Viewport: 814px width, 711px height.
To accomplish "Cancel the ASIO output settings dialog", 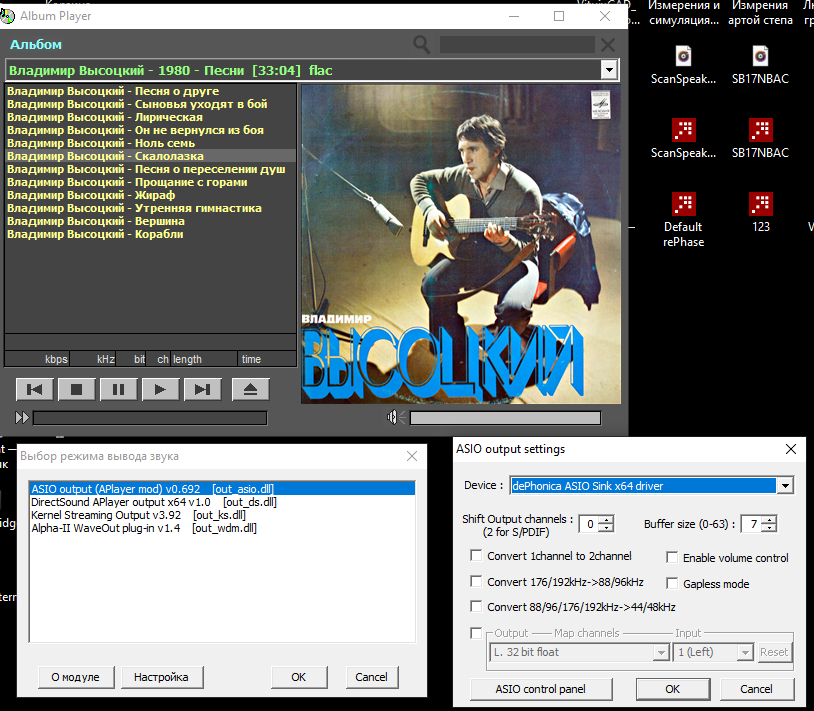I will (x=756, y=689).
